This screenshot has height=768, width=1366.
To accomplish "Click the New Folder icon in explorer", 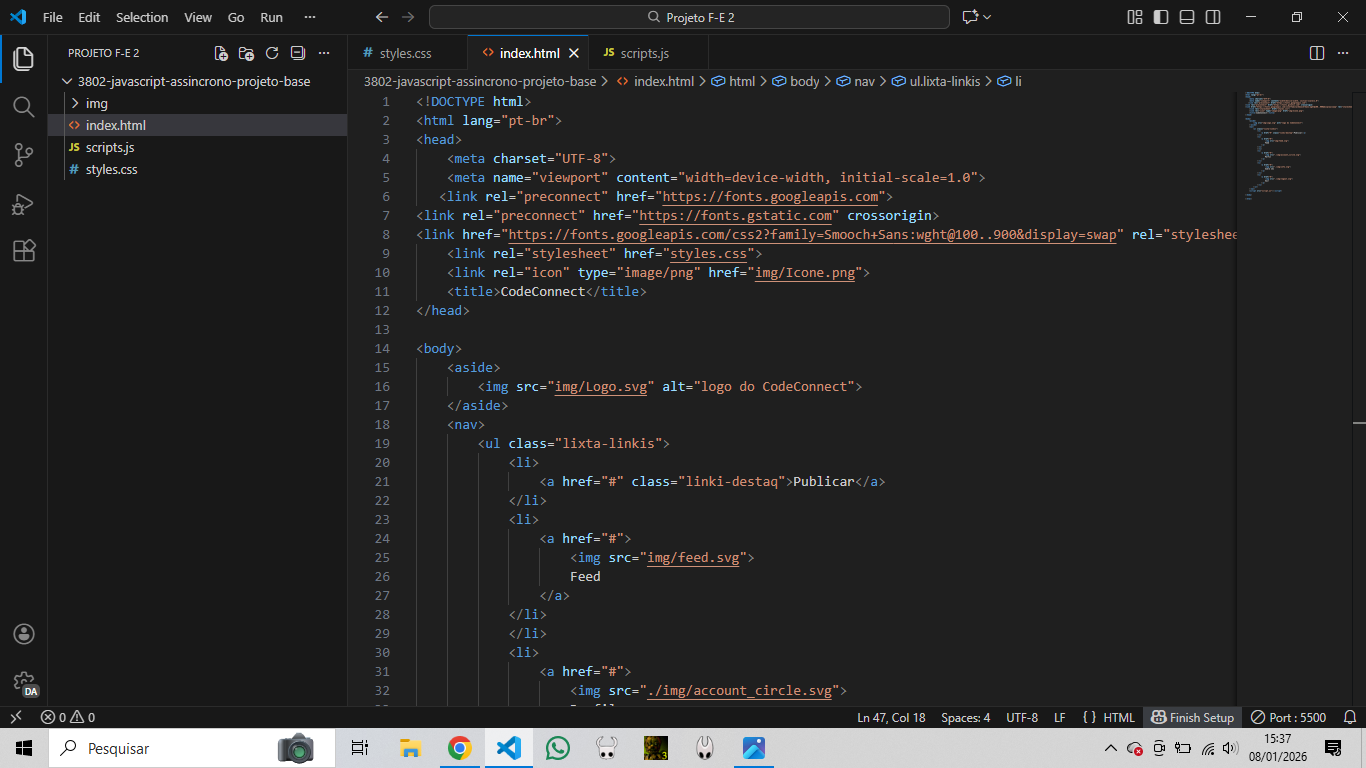I will (x=246, y=53).
